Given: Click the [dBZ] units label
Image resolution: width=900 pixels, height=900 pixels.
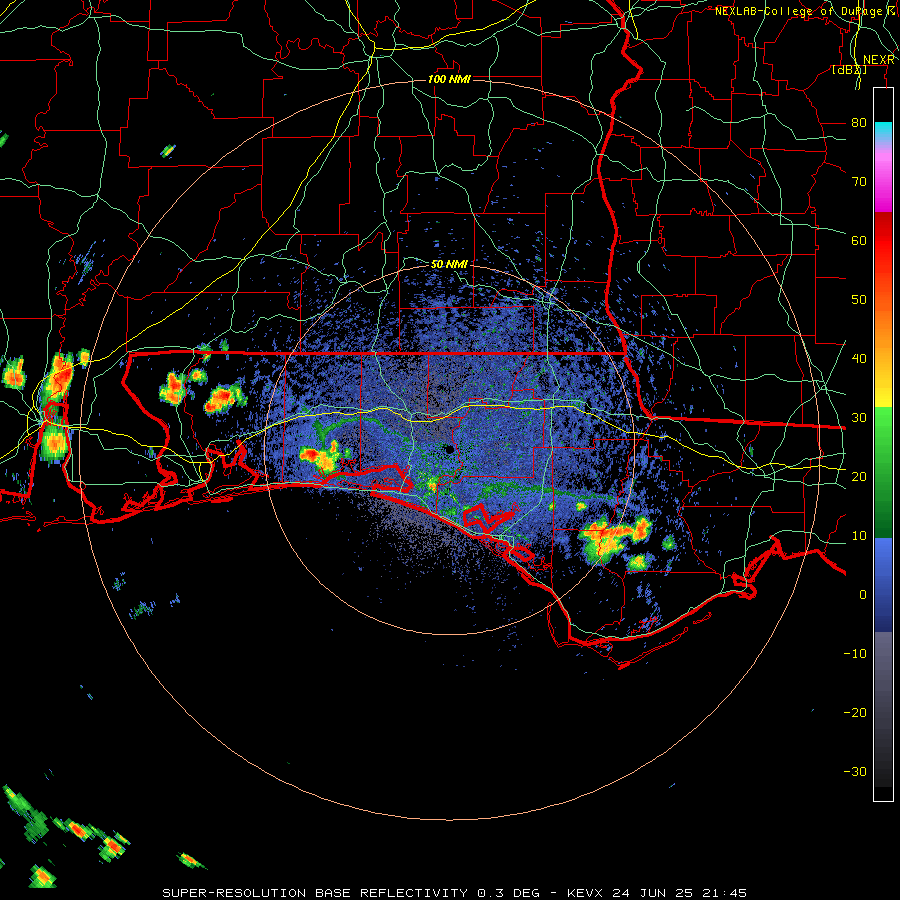Looking at the screenshot, I should pos(849,70).
